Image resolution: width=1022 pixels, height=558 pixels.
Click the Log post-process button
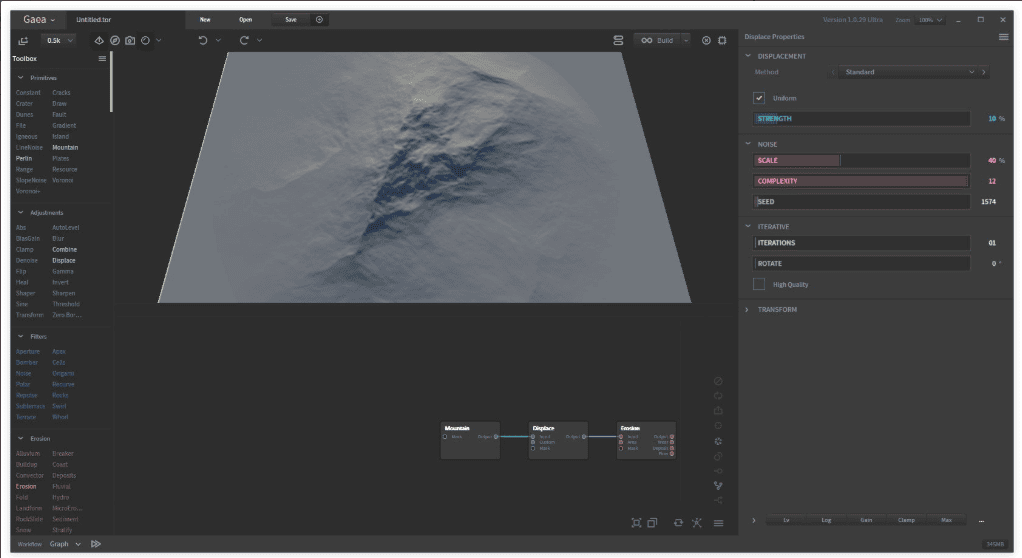tap(826, 520)
